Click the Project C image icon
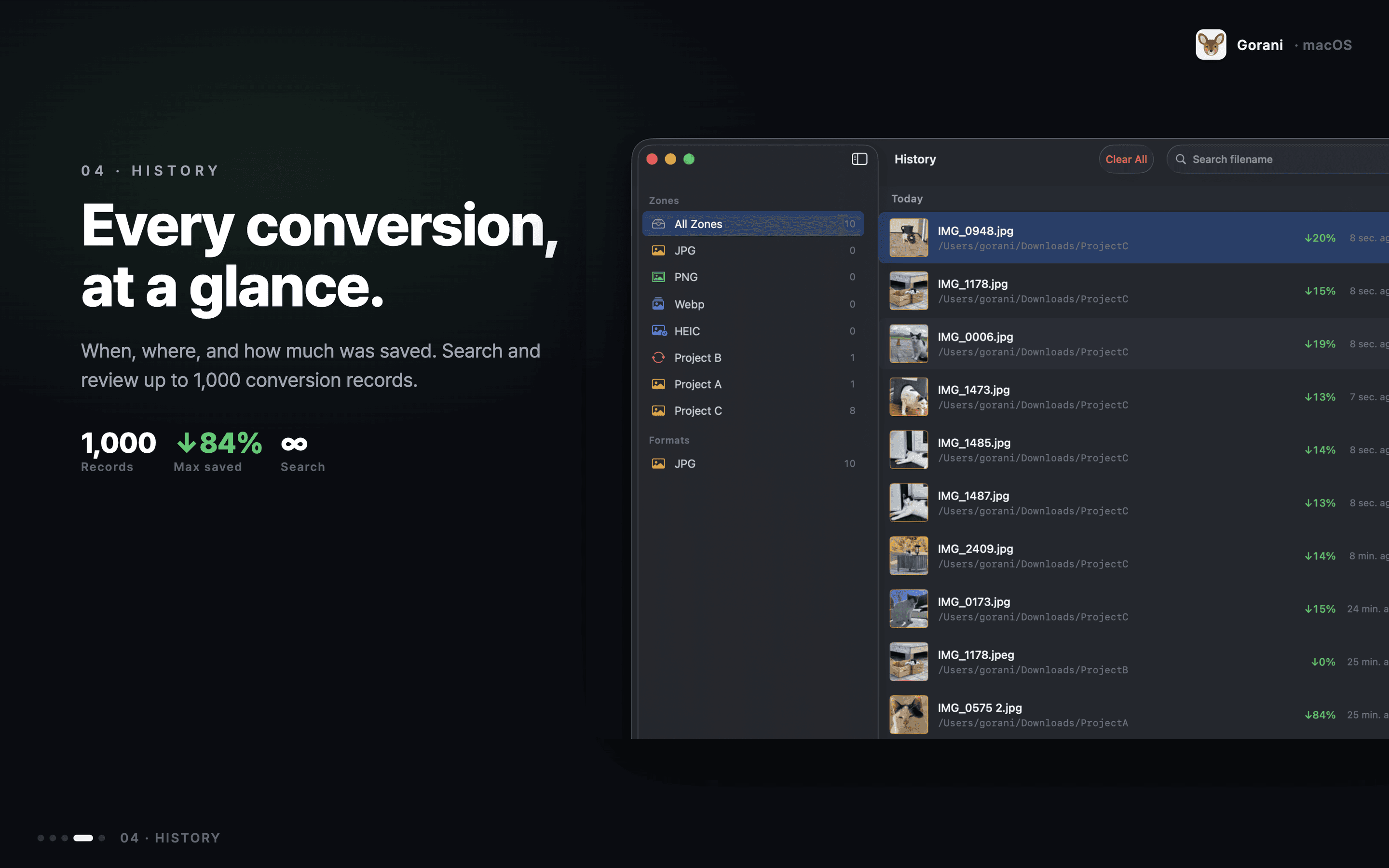 click(658, 410)
